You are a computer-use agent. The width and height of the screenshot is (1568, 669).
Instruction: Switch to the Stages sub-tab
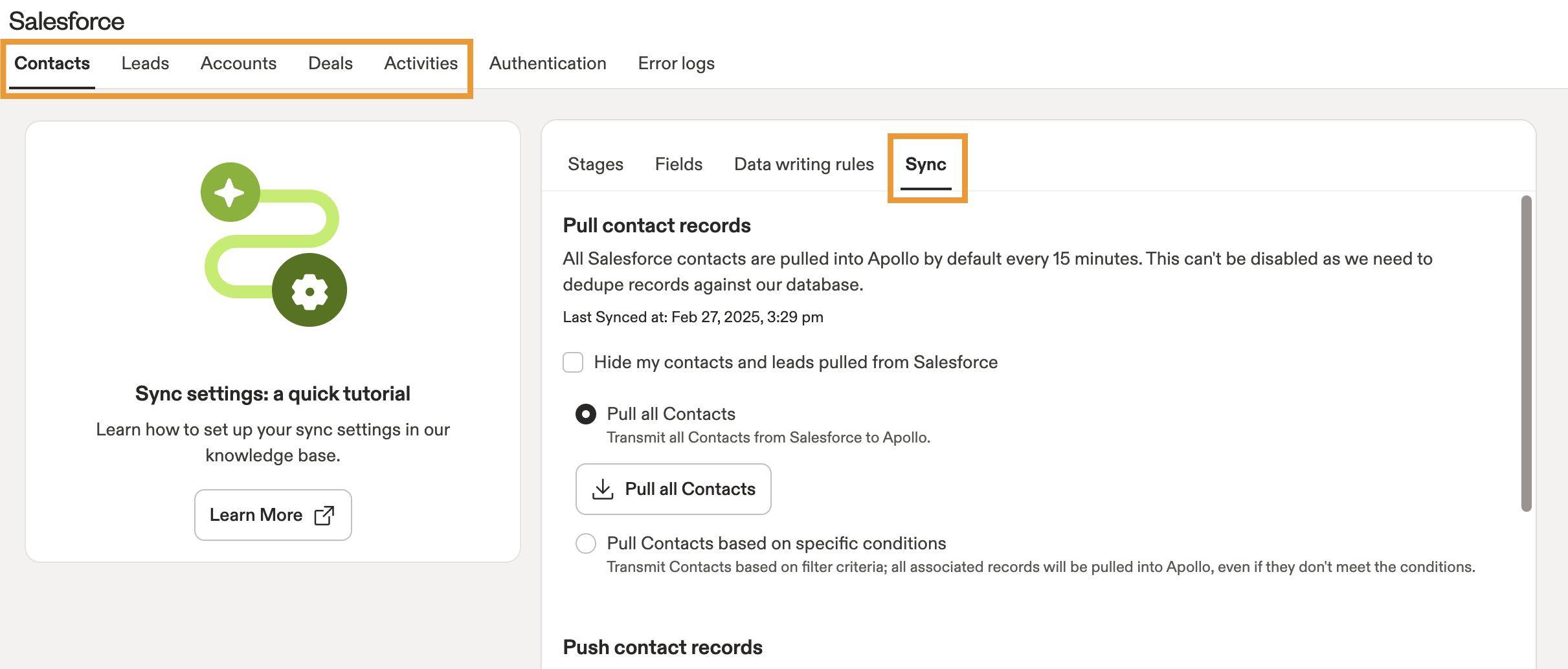tap(596, 164)
